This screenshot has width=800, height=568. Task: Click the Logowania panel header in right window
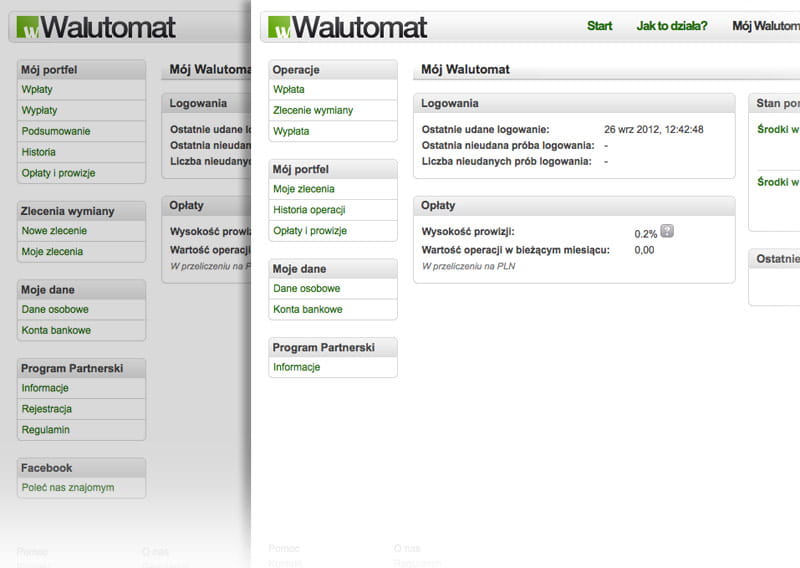[574, 104]
